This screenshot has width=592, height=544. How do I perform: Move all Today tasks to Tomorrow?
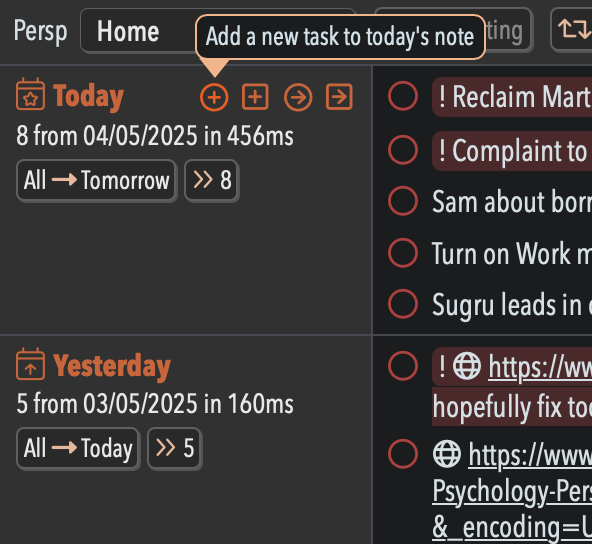(97, 180)
